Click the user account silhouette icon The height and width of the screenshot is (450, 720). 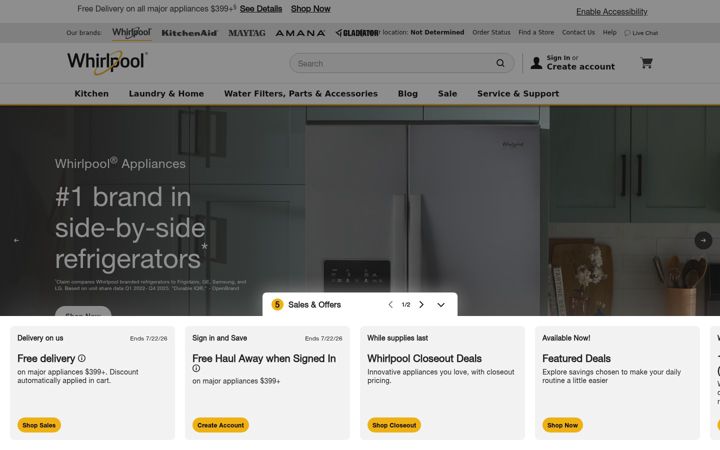point(536,63)
